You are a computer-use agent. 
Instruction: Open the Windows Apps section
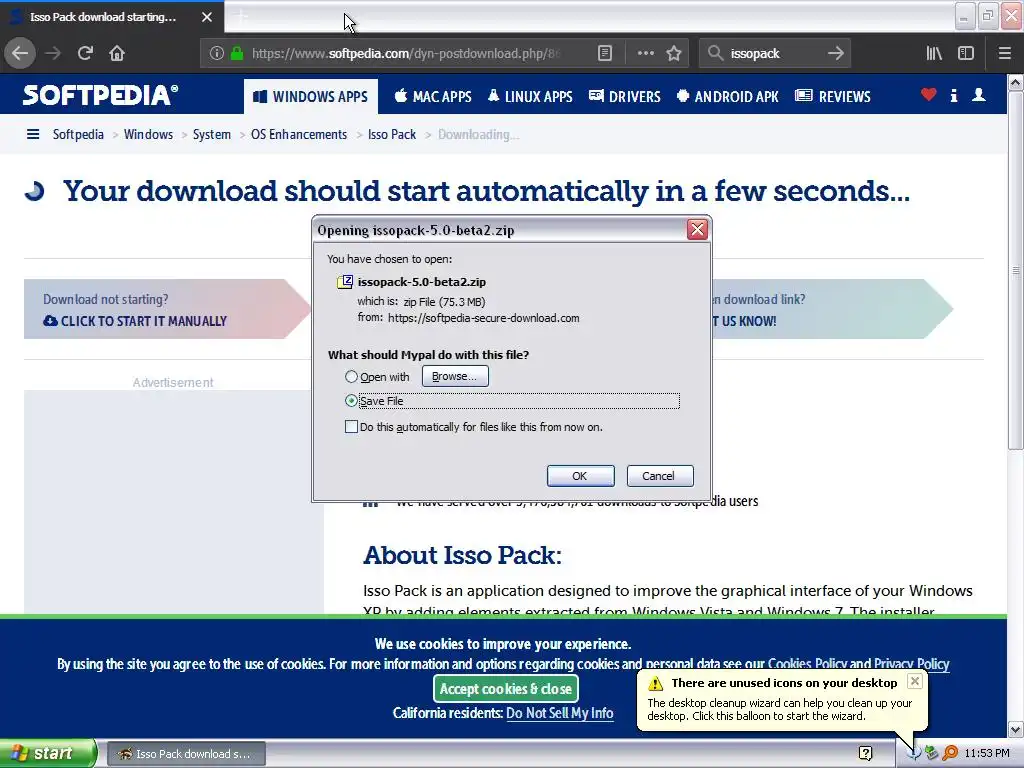coord(311,97)
